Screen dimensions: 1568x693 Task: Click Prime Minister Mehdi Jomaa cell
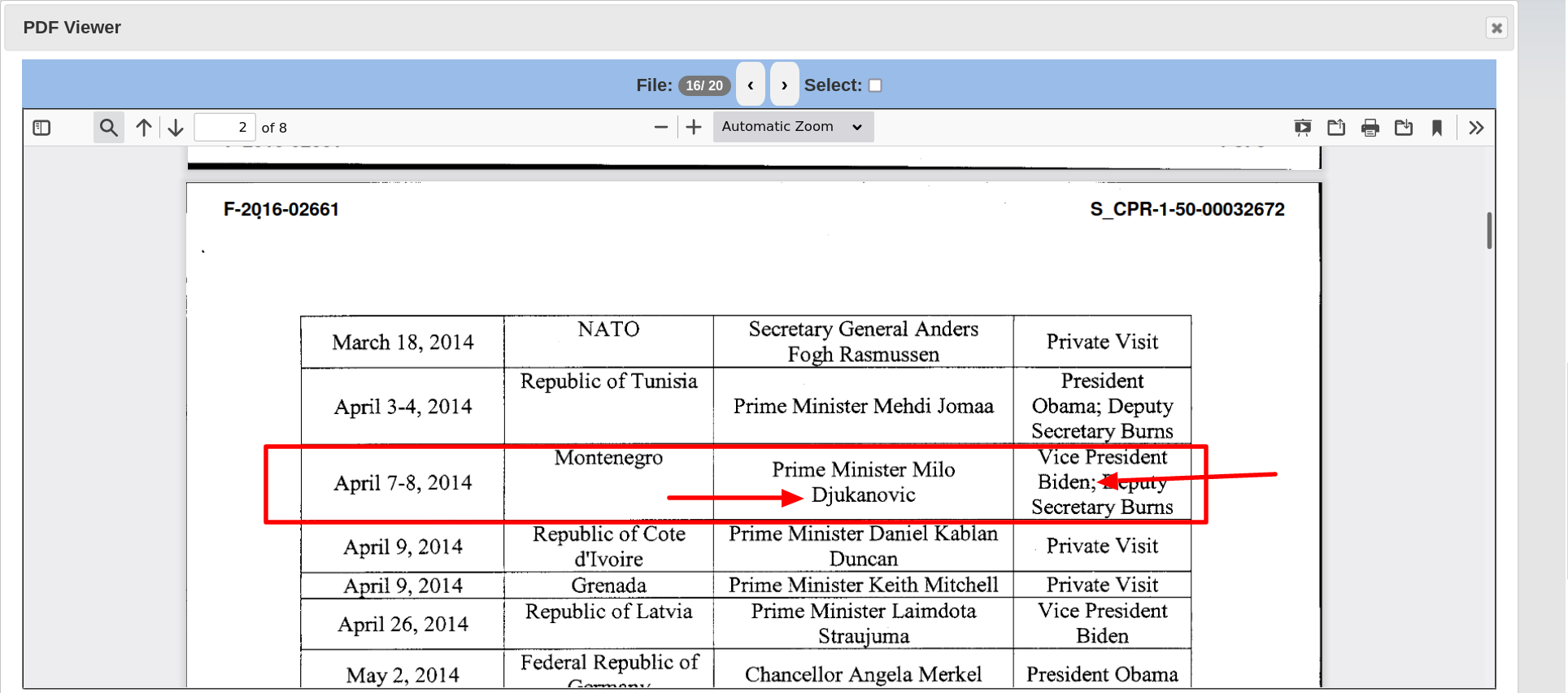864,406
